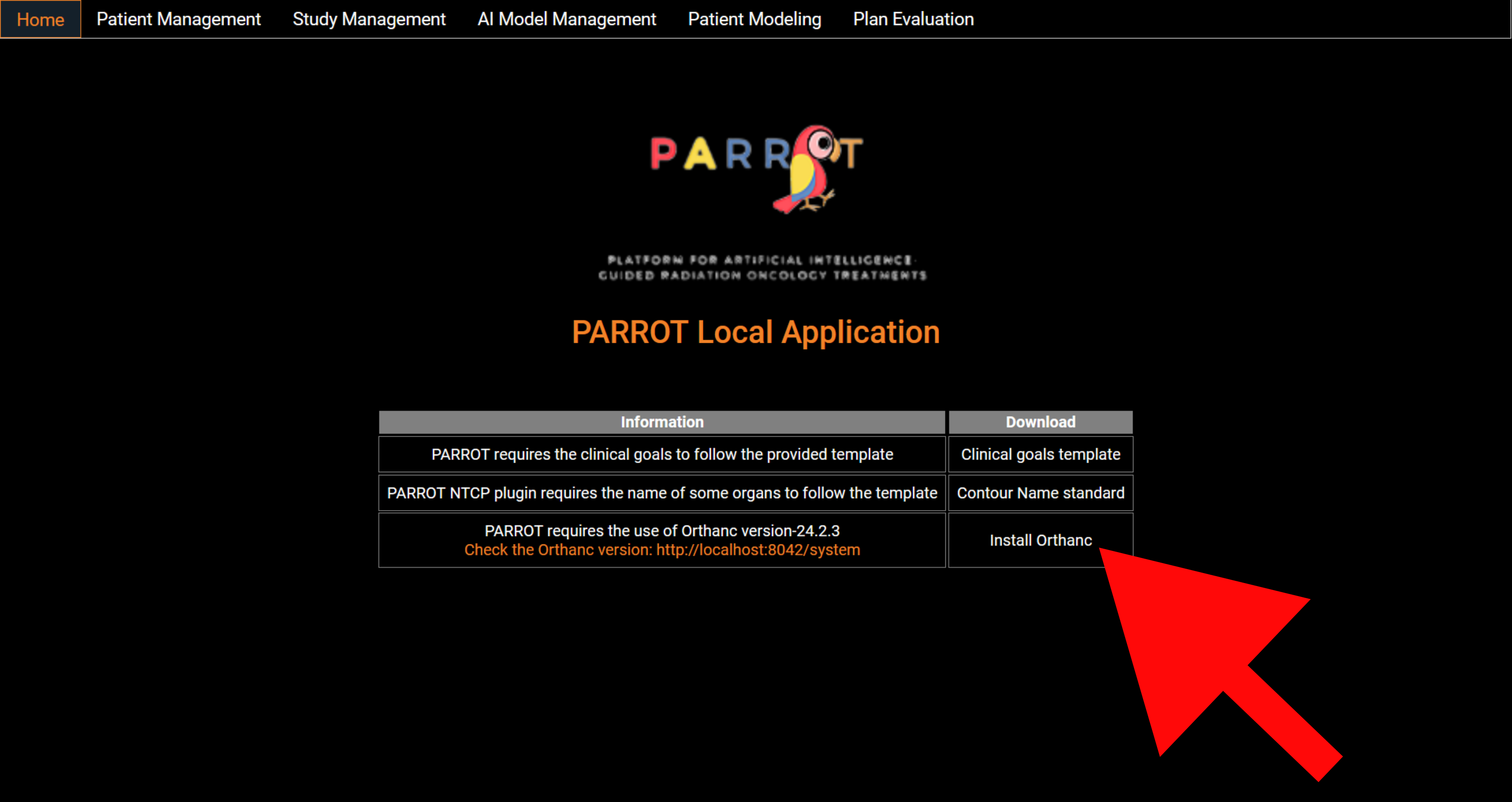Open the Patient Modeling tab

754,20
